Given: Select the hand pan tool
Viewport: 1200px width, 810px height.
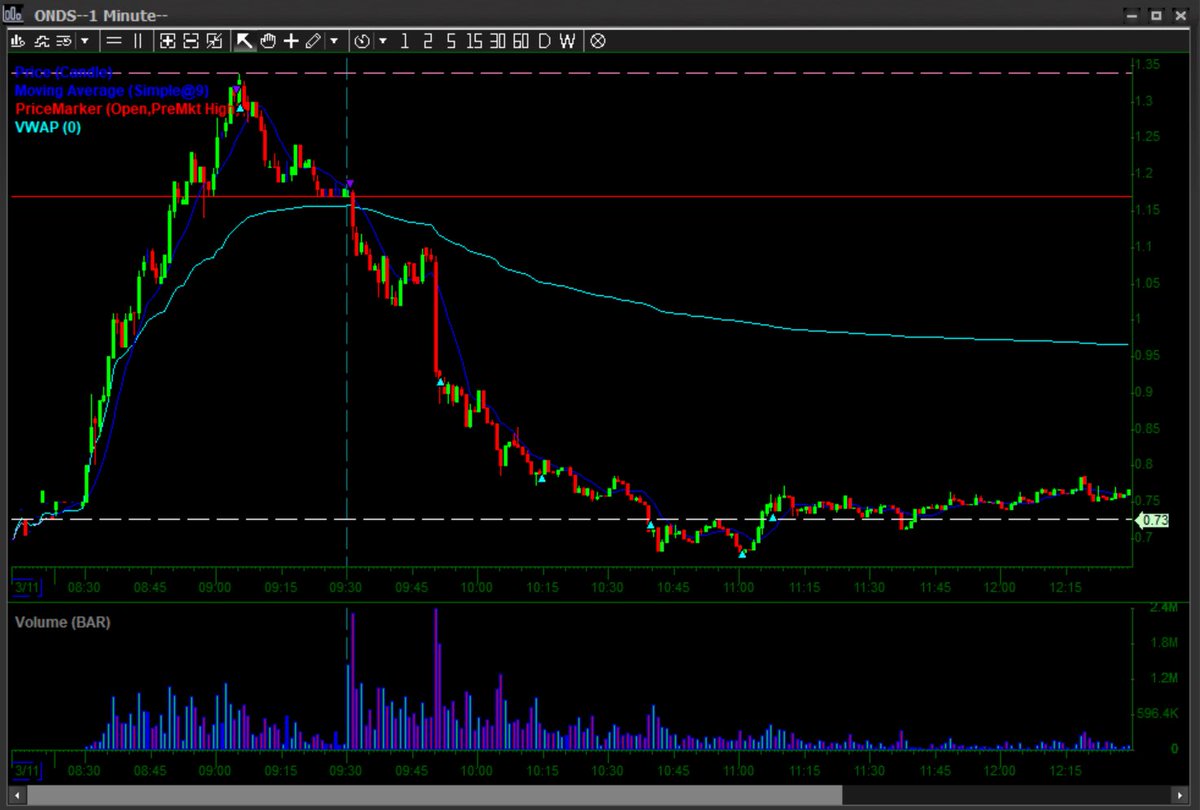Looking at the screenshot, I should pyautogui.click(x=268, y=41).
